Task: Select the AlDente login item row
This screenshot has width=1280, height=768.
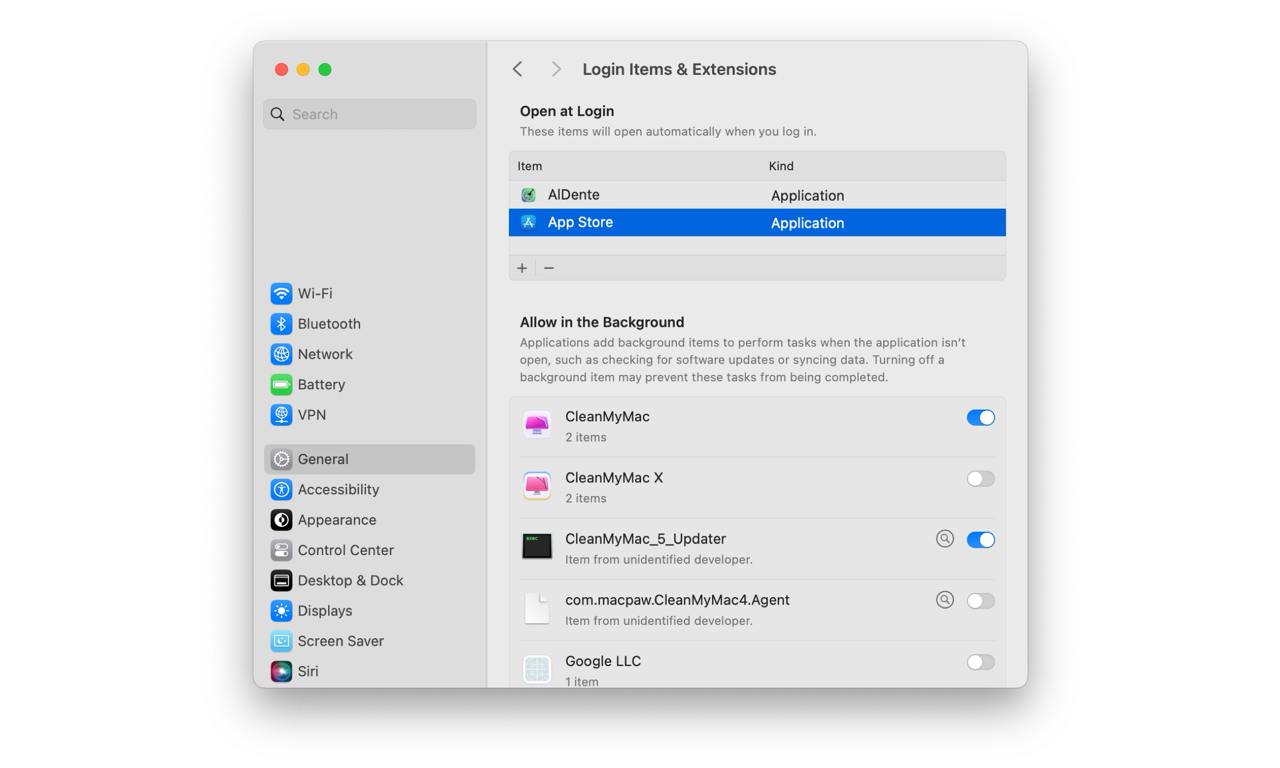Action: click(x=757, y=195)
